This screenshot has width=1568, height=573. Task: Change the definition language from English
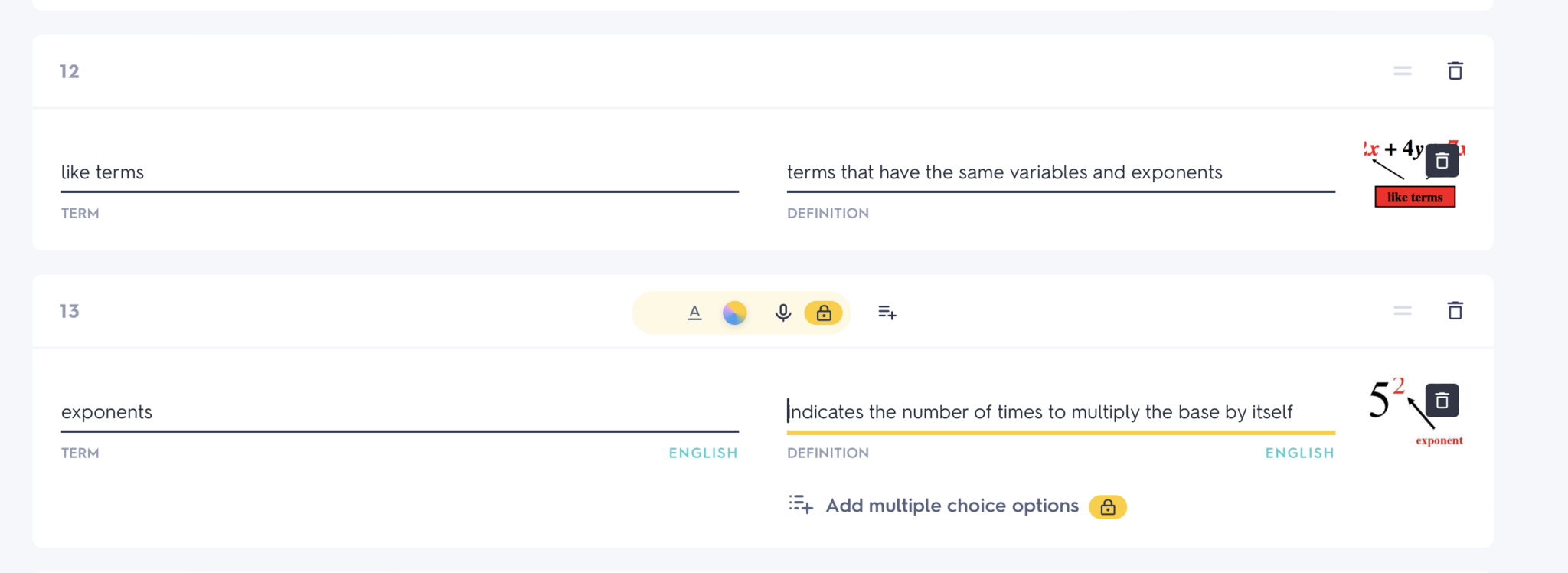click(1299, 453)
